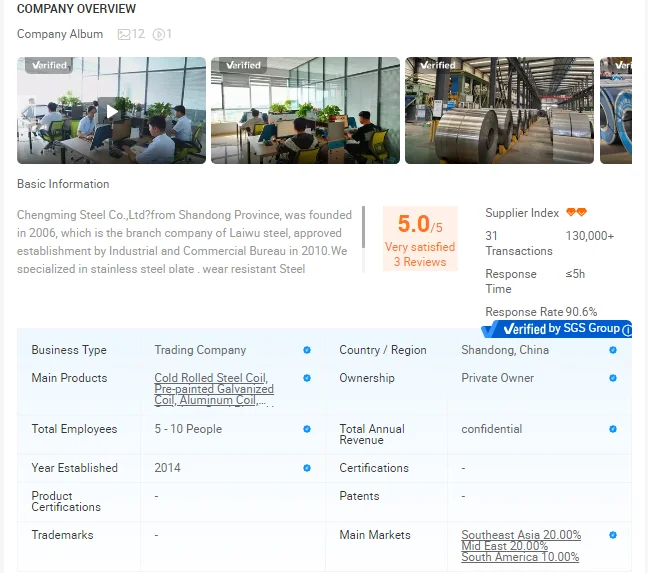This screenshot has width=648, height=573.
Task: Click verified dot beside Shandong, China
Action: [x=613, y=350]
